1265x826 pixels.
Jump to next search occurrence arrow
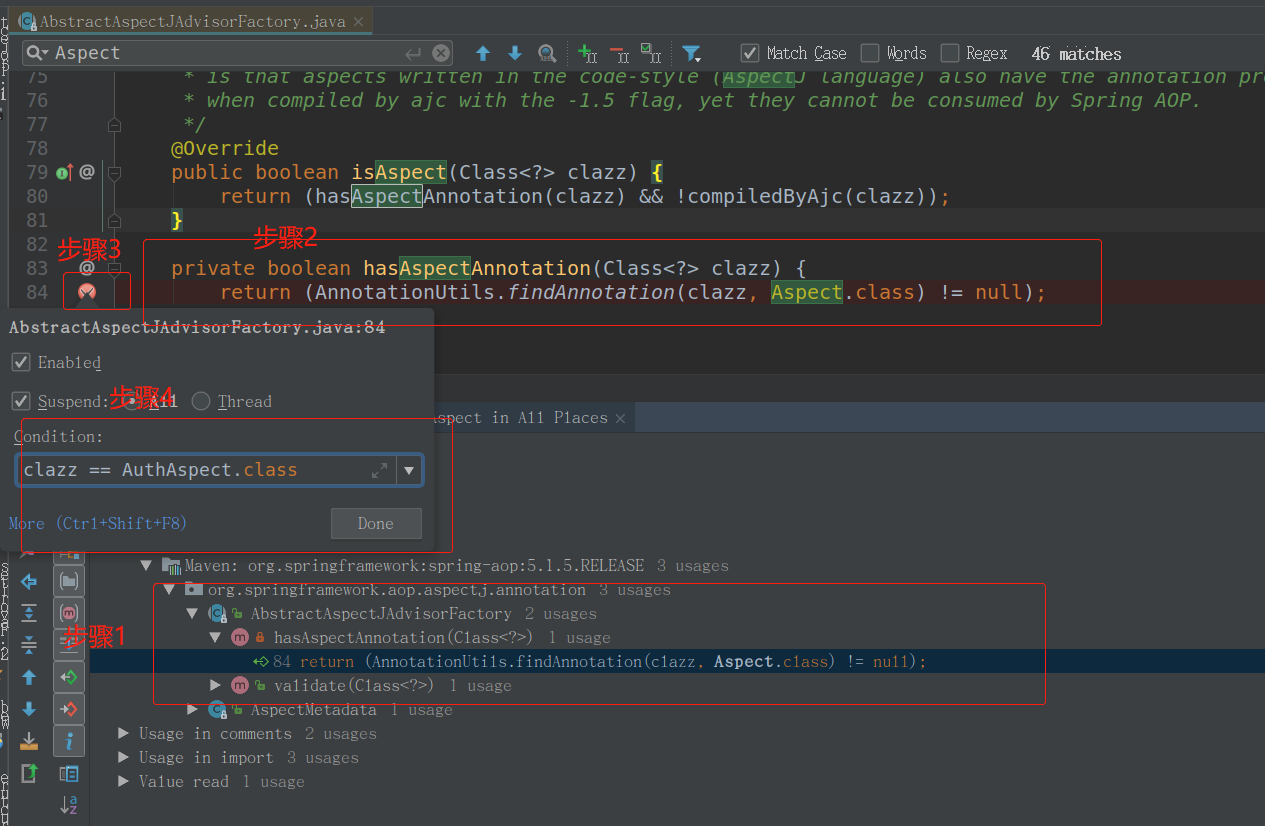click(515, 53)
